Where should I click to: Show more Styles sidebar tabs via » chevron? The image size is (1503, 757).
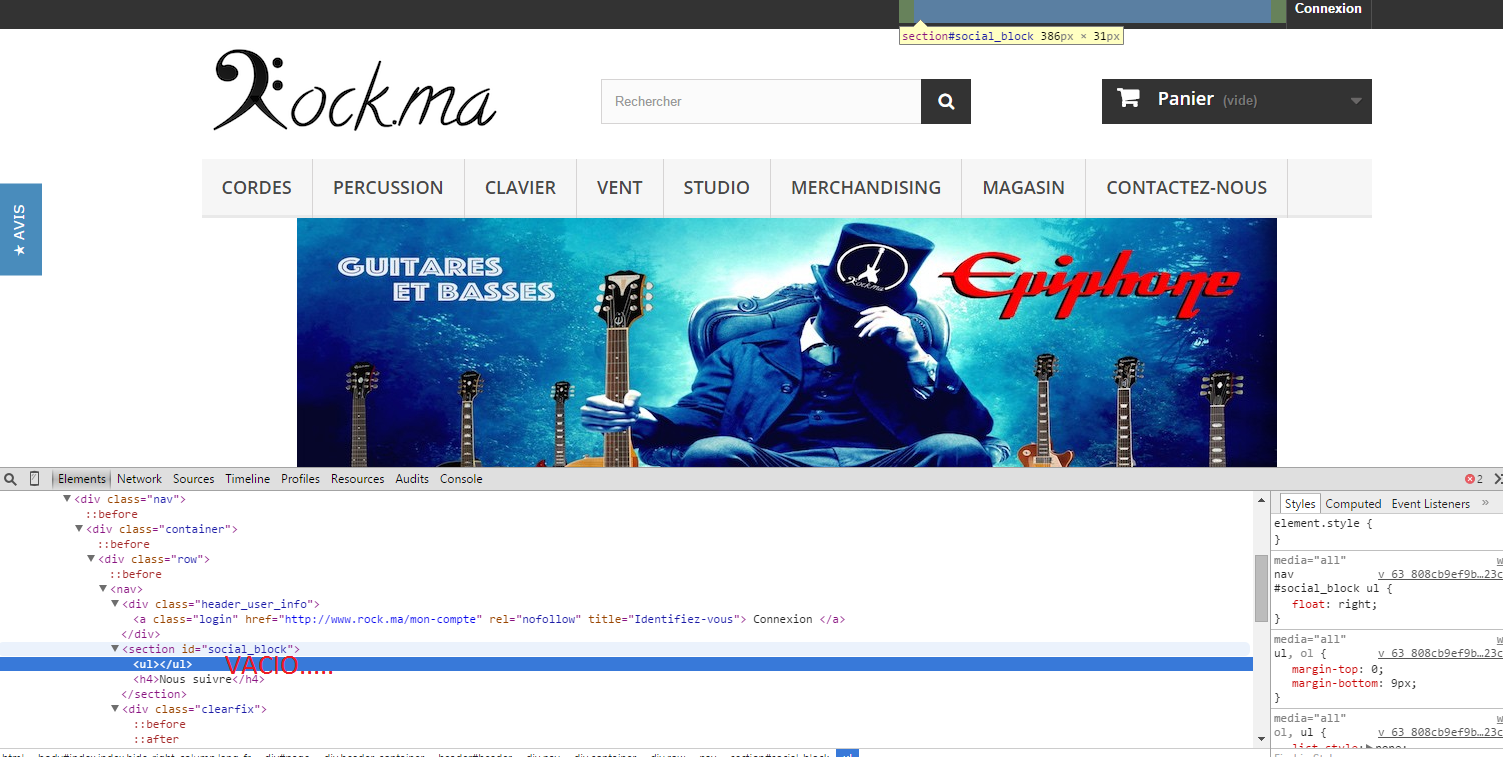click(1486, 503)
